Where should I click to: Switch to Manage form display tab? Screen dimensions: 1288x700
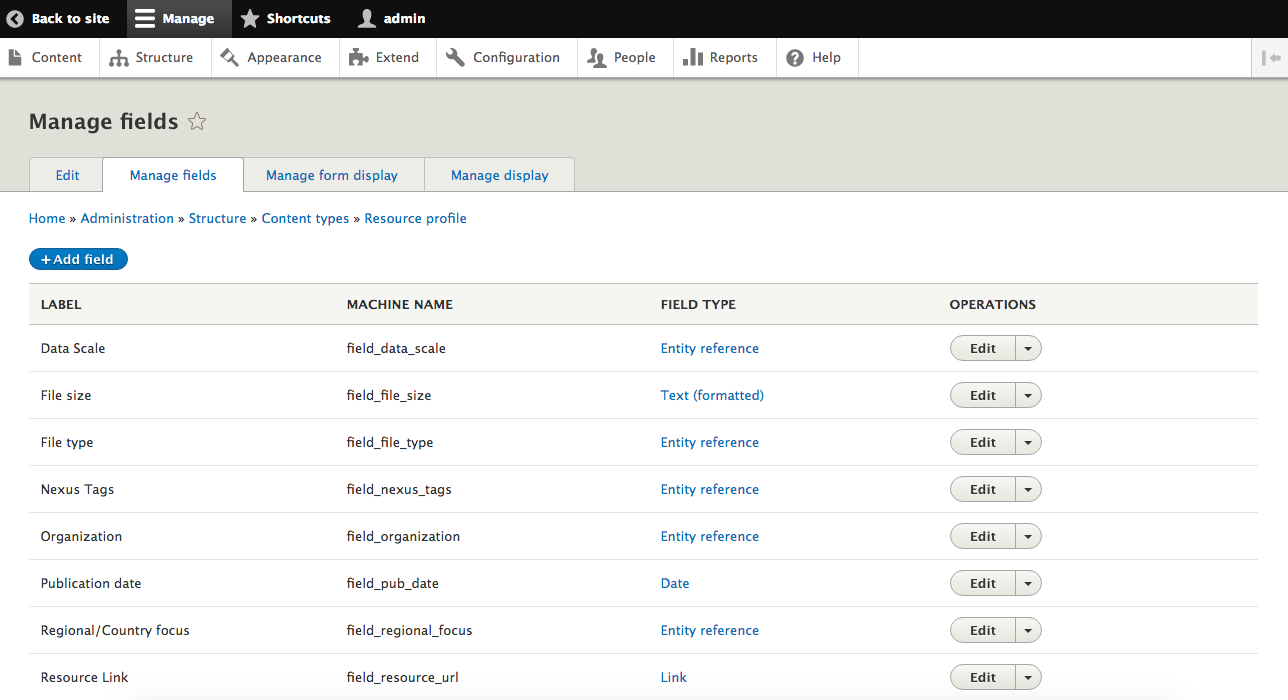click(332, 175)
